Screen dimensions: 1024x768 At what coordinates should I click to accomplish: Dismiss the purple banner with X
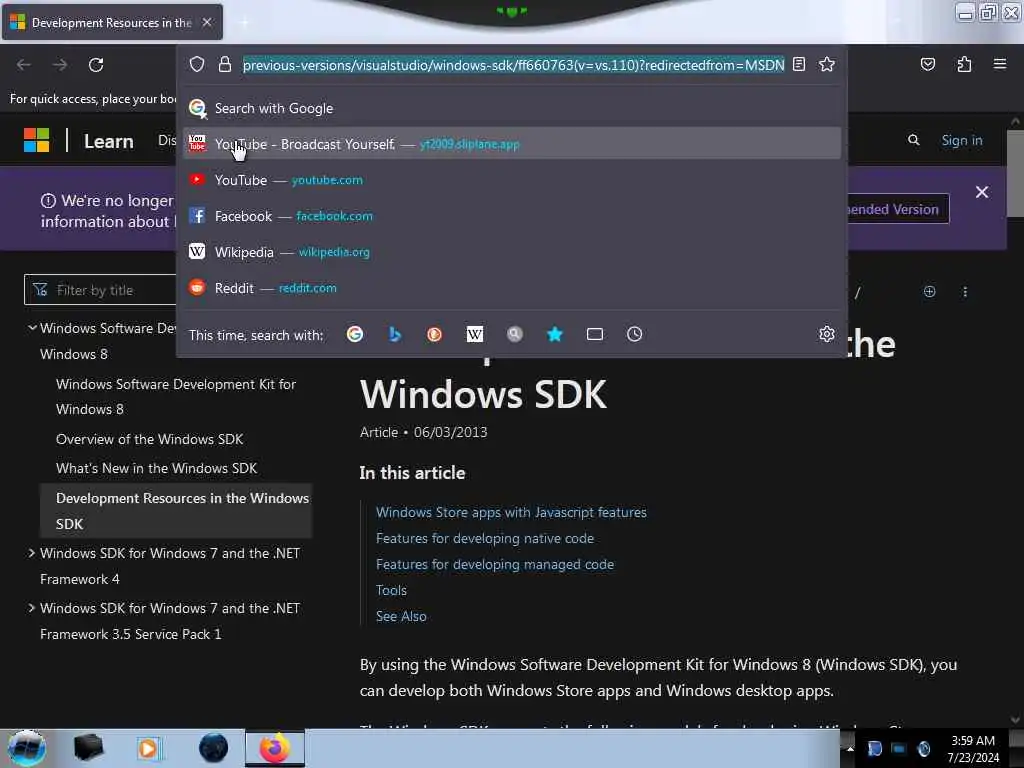(x=982, y=192)
